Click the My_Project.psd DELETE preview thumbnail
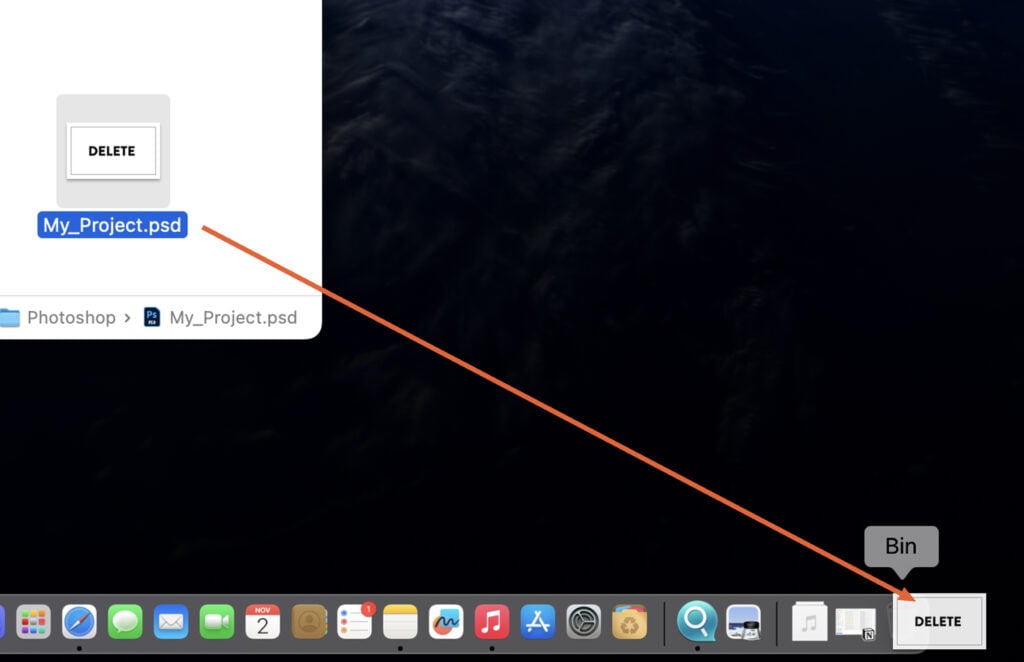 pos(112,151)
